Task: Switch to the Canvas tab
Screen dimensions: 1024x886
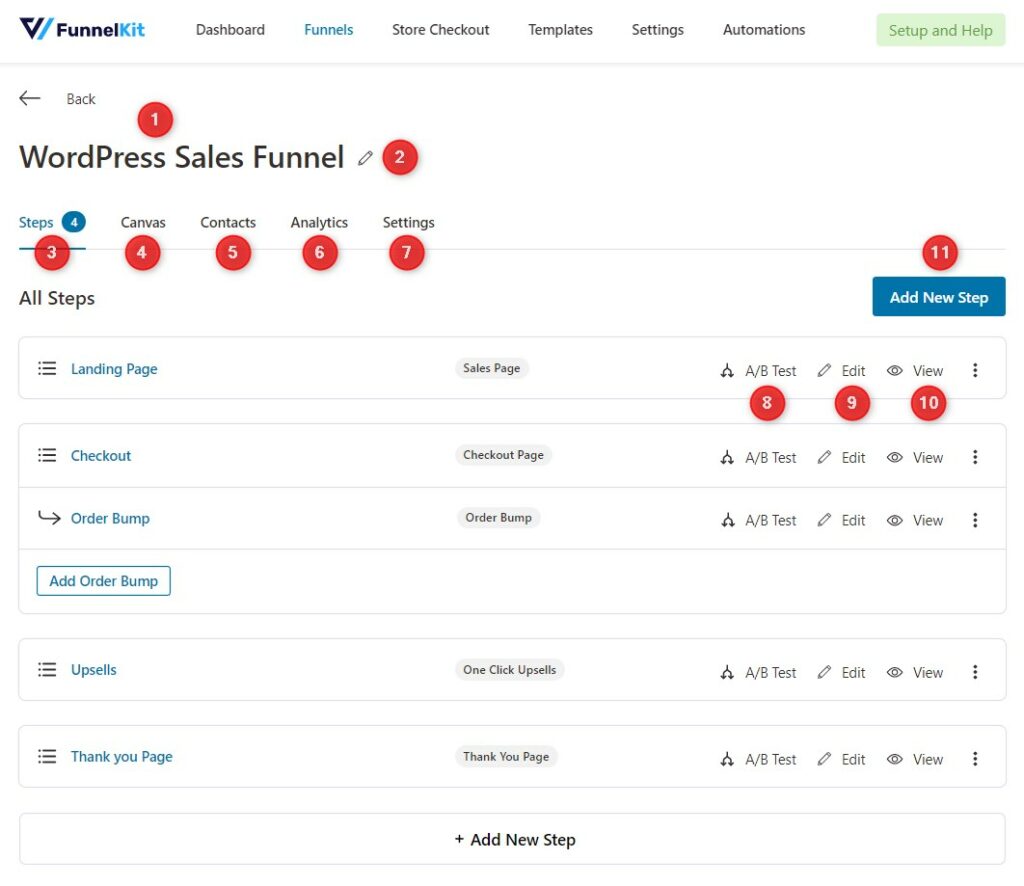Action: 143,222
